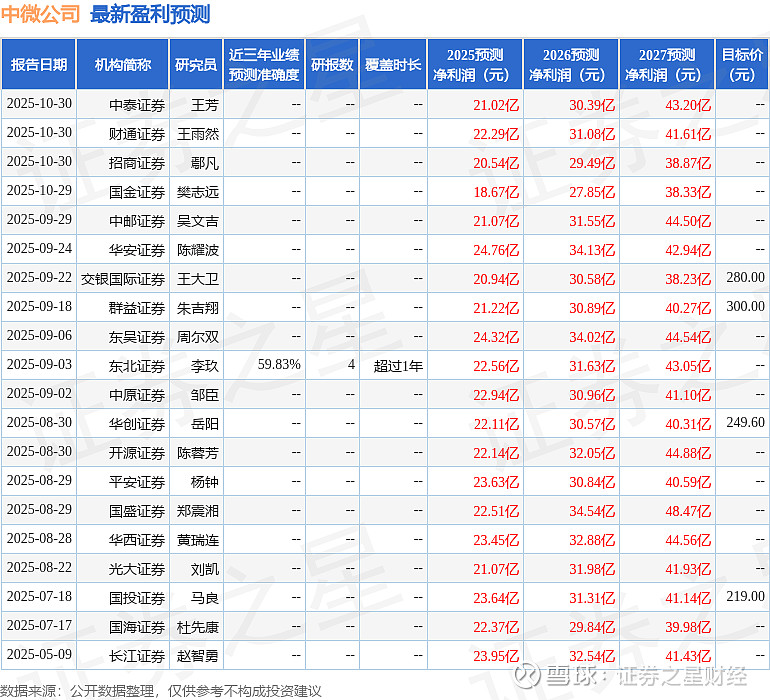Click 2026 forecast value 34.13亿
770x700 pixels.
click(x=592, y=250)
